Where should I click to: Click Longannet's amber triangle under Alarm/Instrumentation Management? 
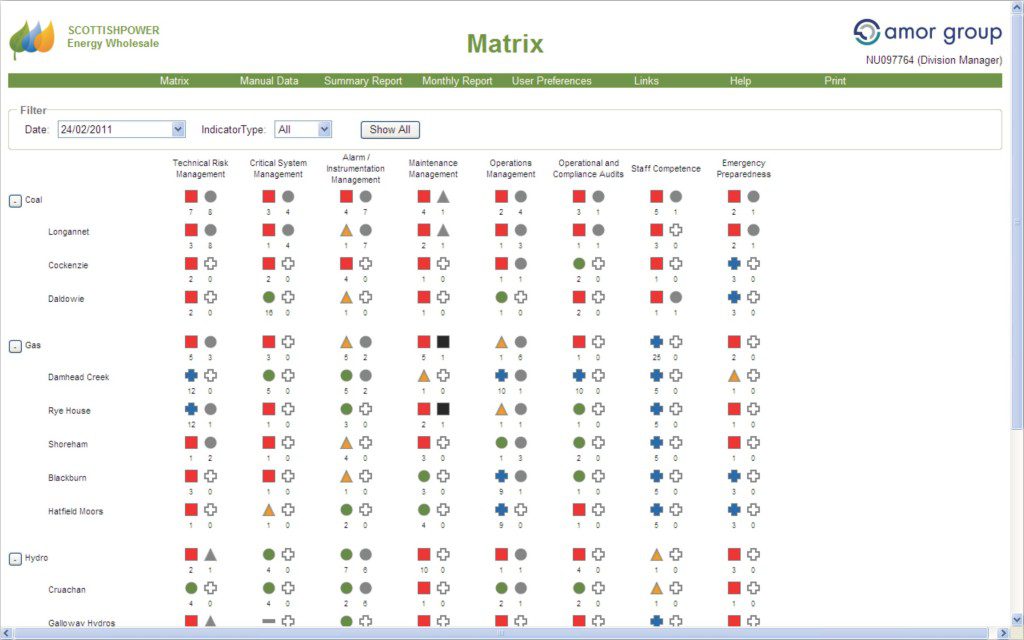pos(345,228)
